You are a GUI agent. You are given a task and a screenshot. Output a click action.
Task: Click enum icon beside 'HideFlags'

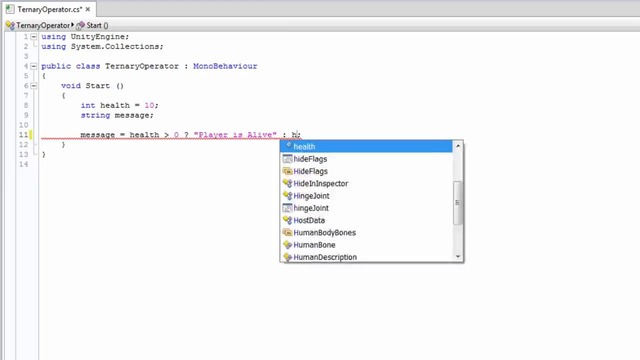click(287, 171)
